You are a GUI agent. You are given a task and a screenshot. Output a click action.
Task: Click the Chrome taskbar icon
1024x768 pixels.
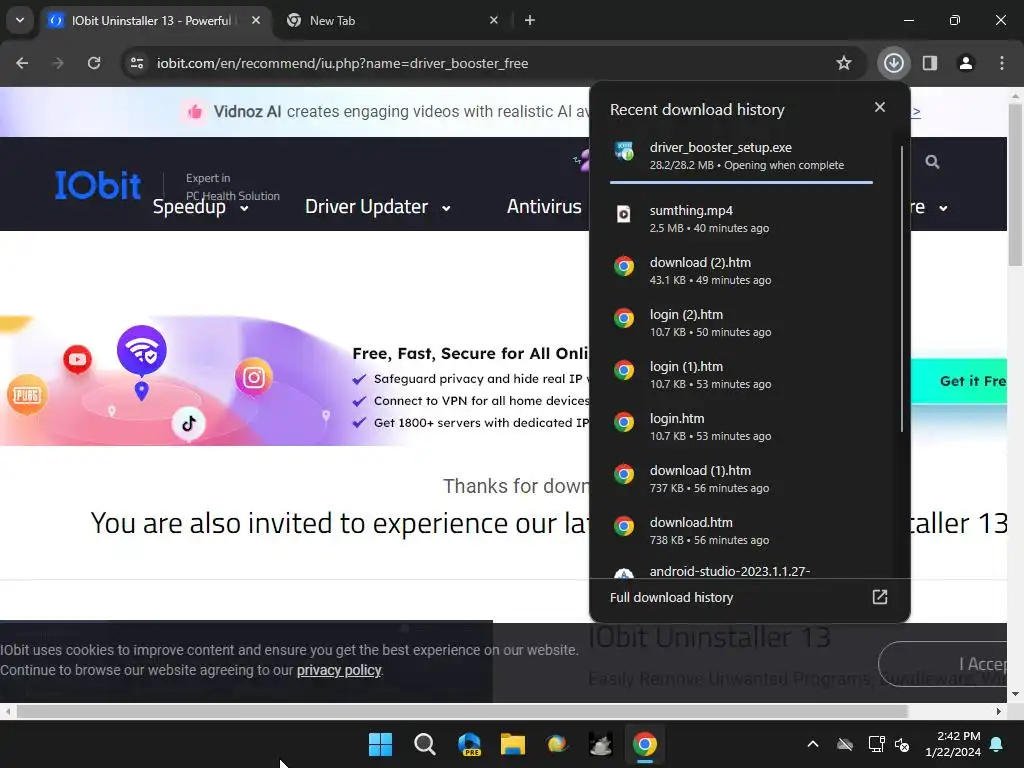(645, 744)
